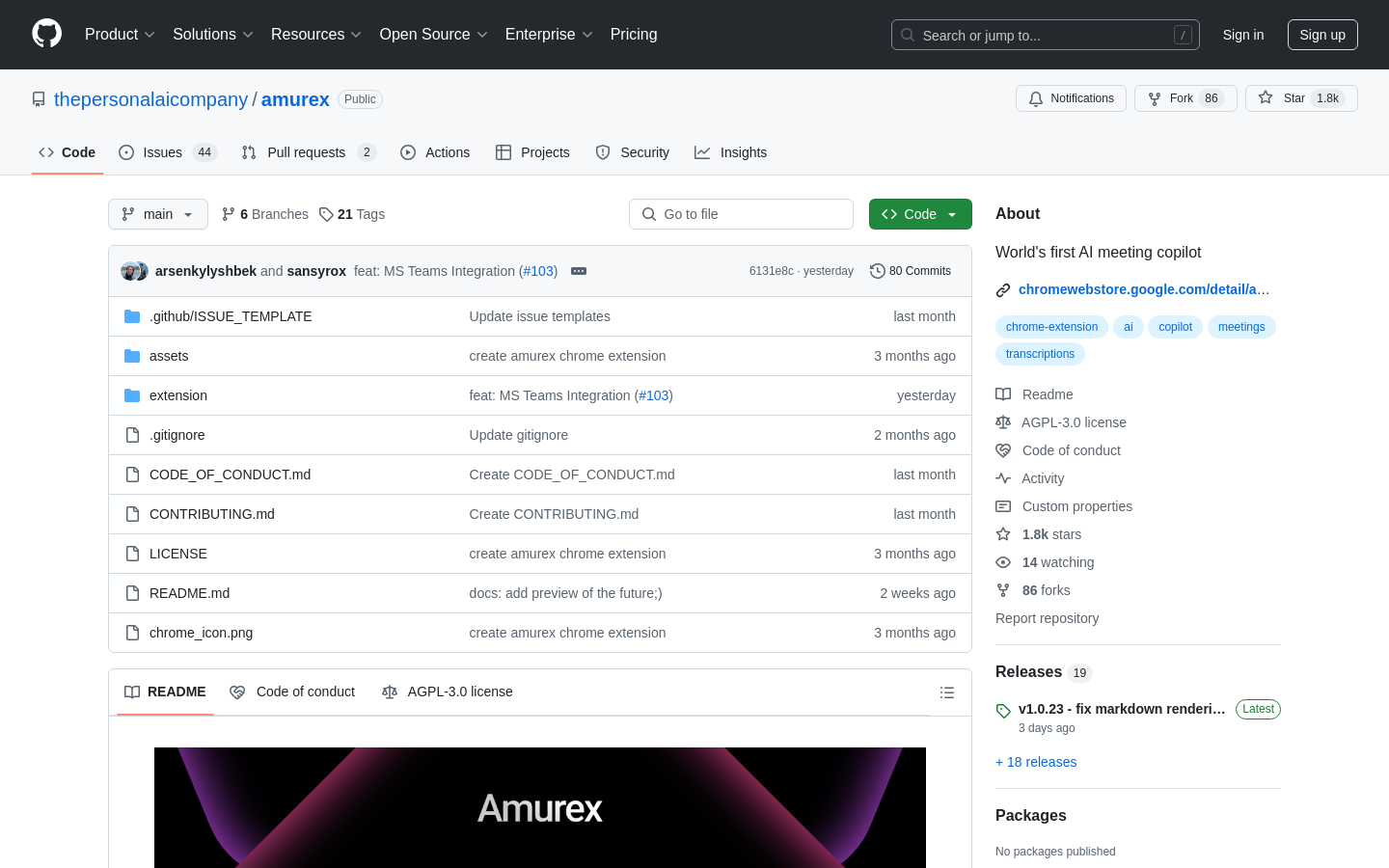Fork the repository using the Fork button
The height and width of the screenshot is (868, 1389).
[1185, 98]
